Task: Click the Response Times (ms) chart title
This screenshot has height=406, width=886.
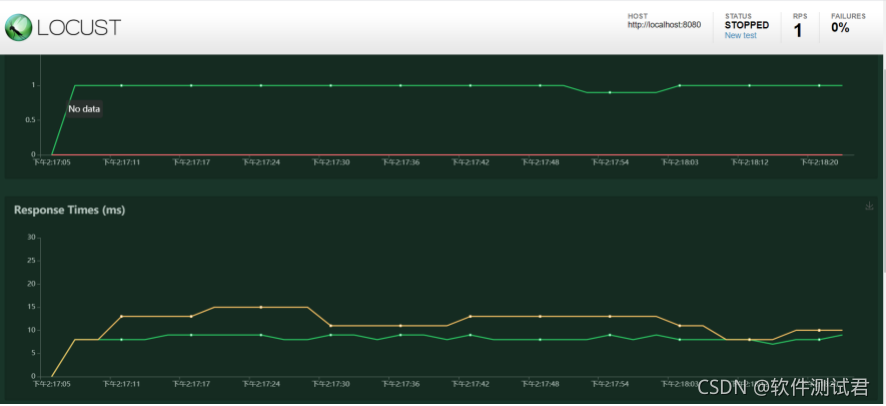Action: tap(70, 210)
